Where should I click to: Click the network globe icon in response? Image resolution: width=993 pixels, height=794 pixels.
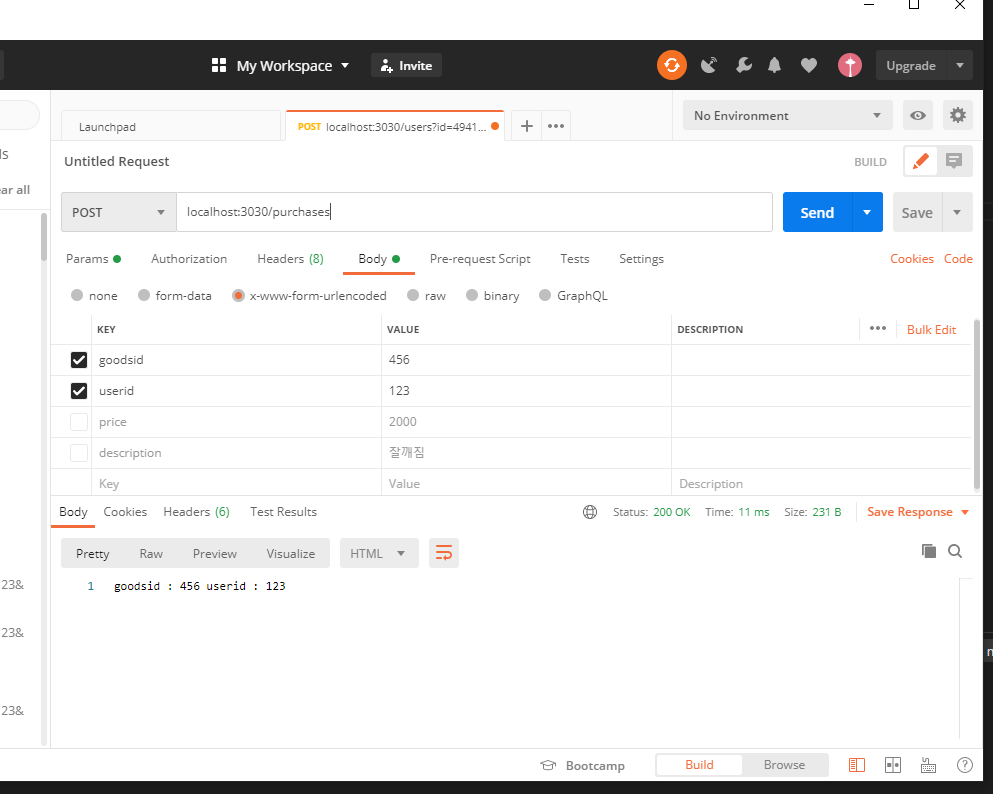(x=590, y=512)
